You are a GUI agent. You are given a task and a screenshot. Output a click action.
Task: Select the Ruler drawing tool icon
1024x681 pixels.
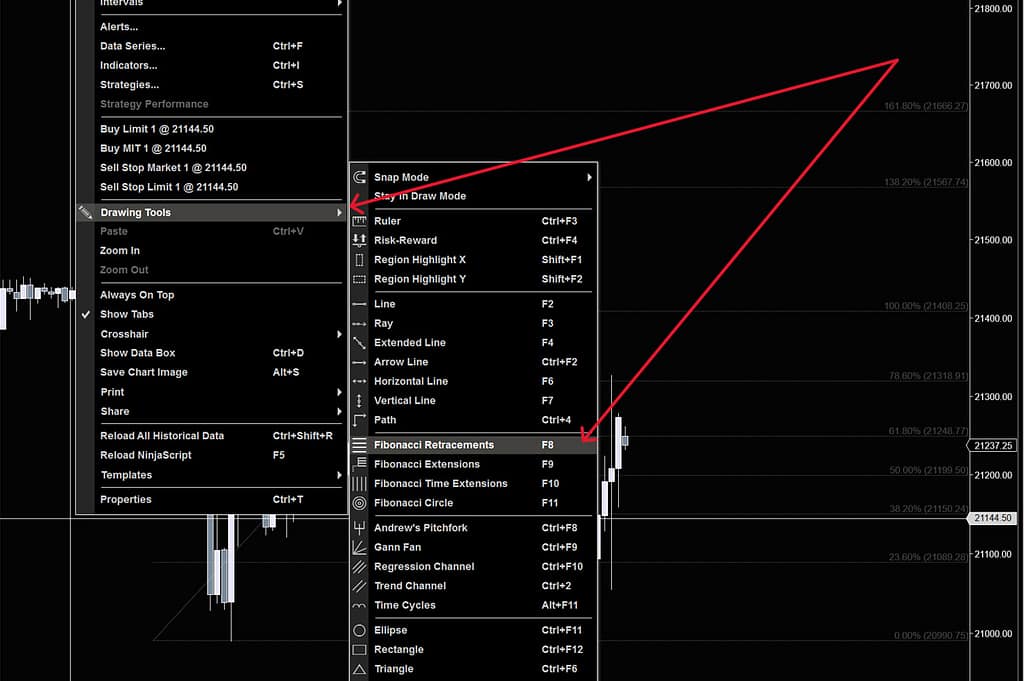[360, 221]
